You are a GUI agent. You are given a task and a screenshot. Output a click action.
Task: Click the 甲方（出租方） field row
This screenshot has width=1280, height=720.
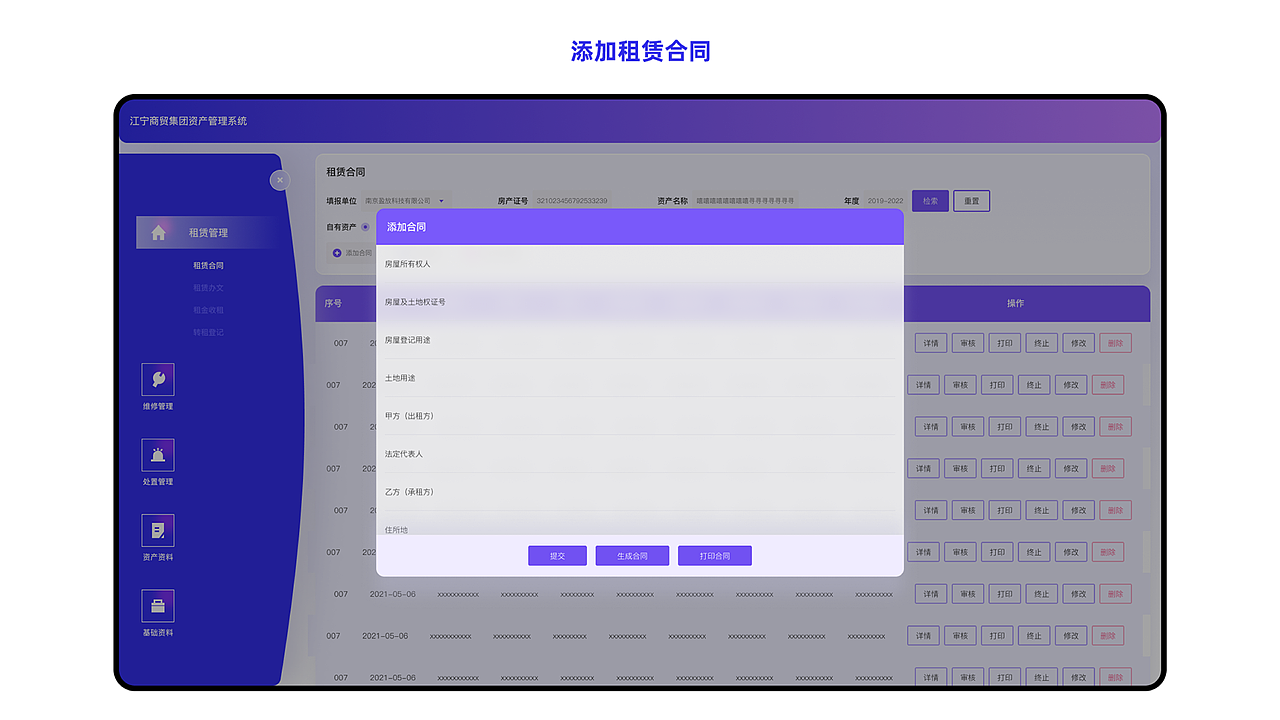pyautogui.click(x=640, y=416)
